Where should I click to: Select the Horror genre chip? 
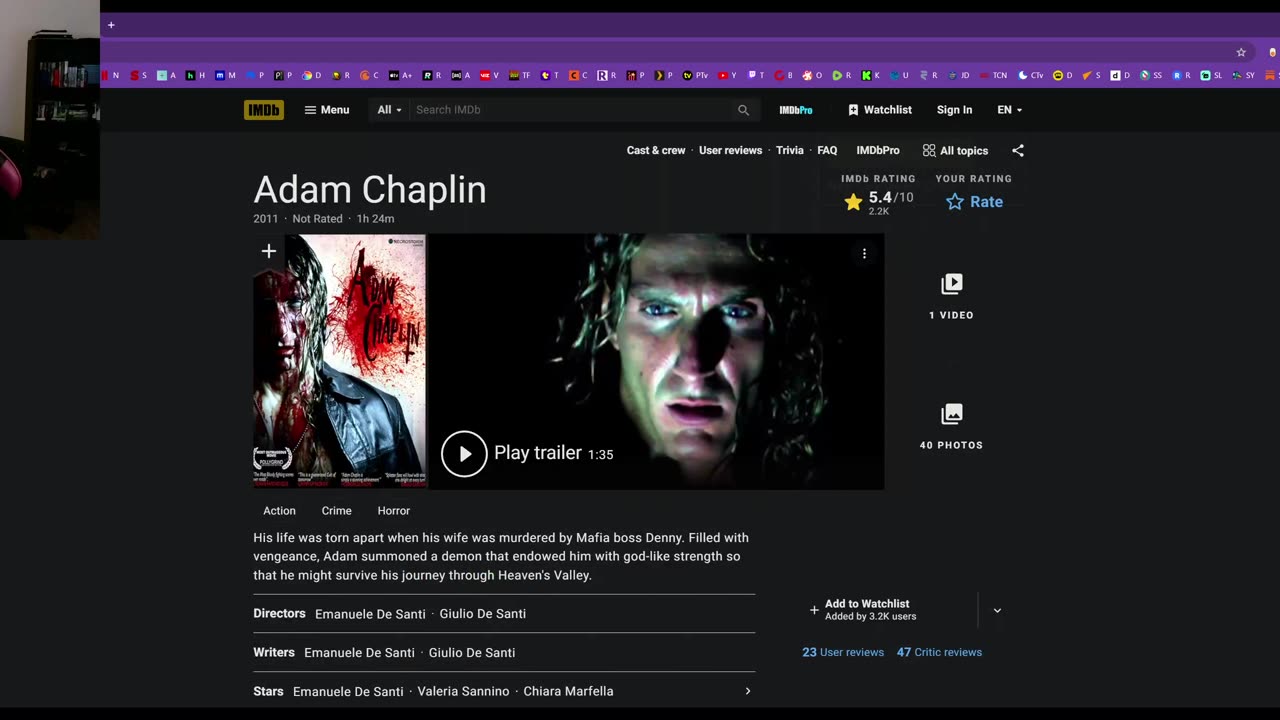(393, 511)
